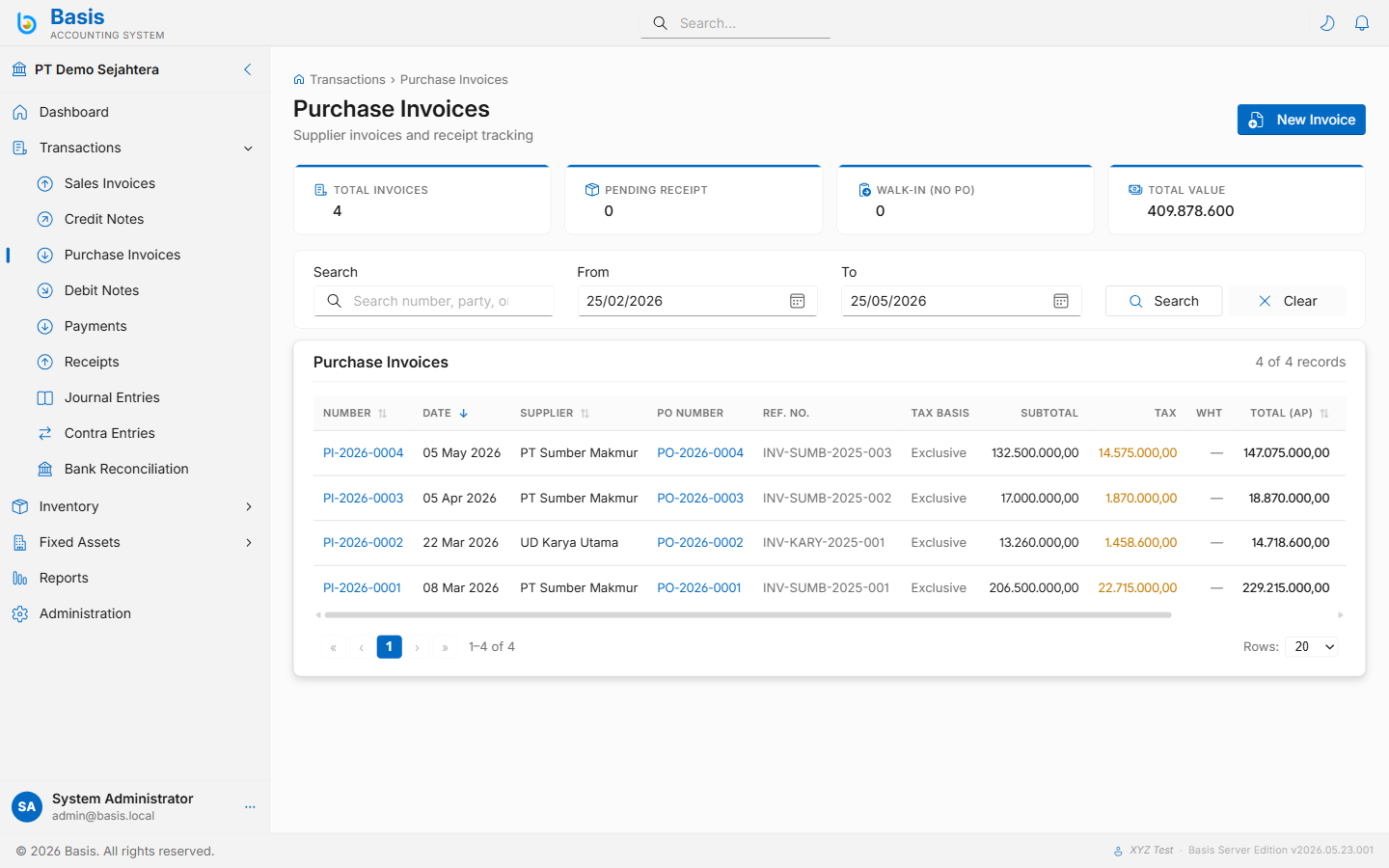The image size is (1389, 868).
Task: Click the Administration gear icon
Action: pyautogui.click(x=19, y=613)
